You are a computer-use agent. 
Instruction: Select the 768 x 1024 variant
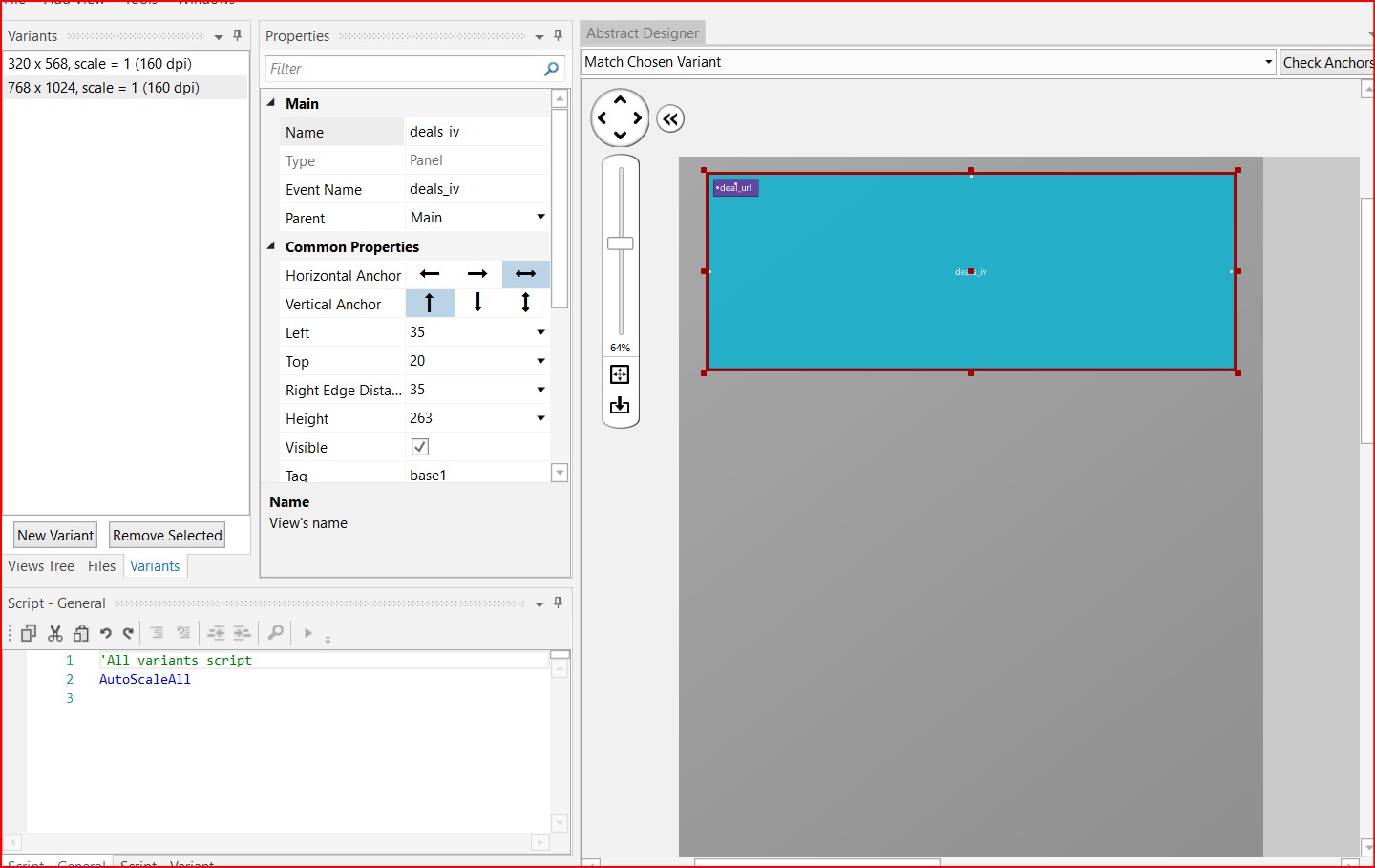(x=126, y=88)
